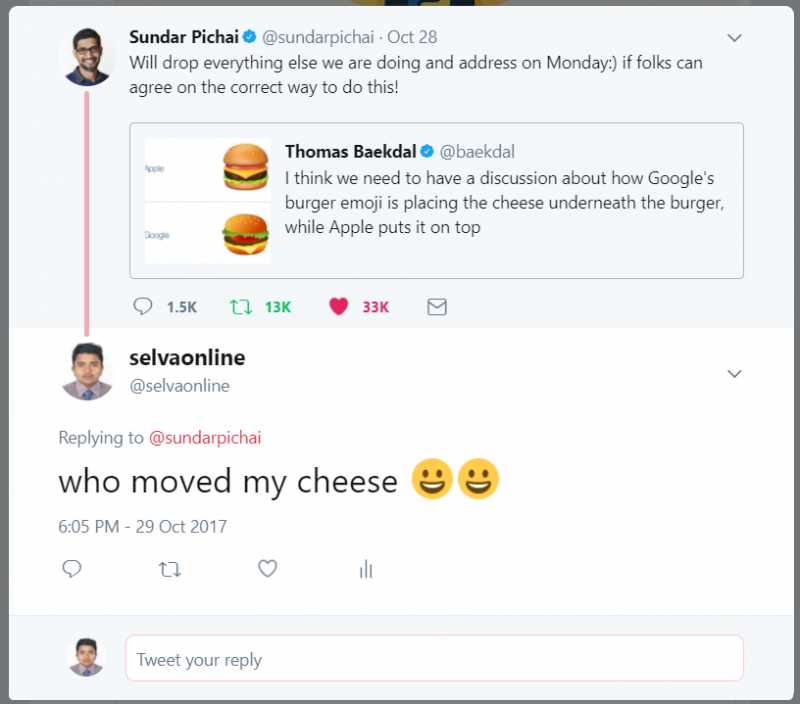Open options menu on Sundar Pichai's tweet
This screenshot has height=704, width=800.
tap(735, 37)
